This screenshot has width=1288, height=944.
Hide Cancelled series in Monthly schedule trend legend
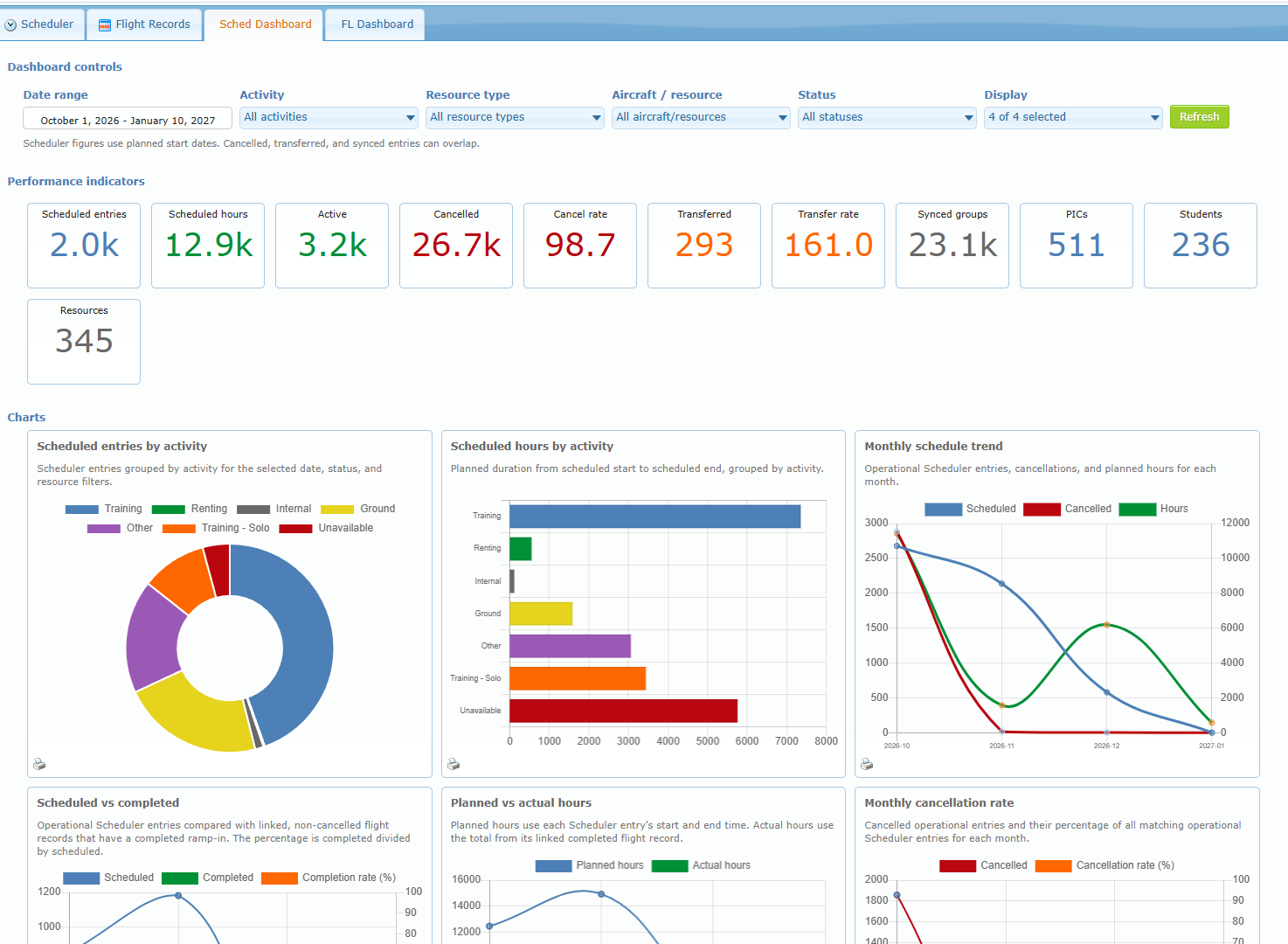(1068, 509)
